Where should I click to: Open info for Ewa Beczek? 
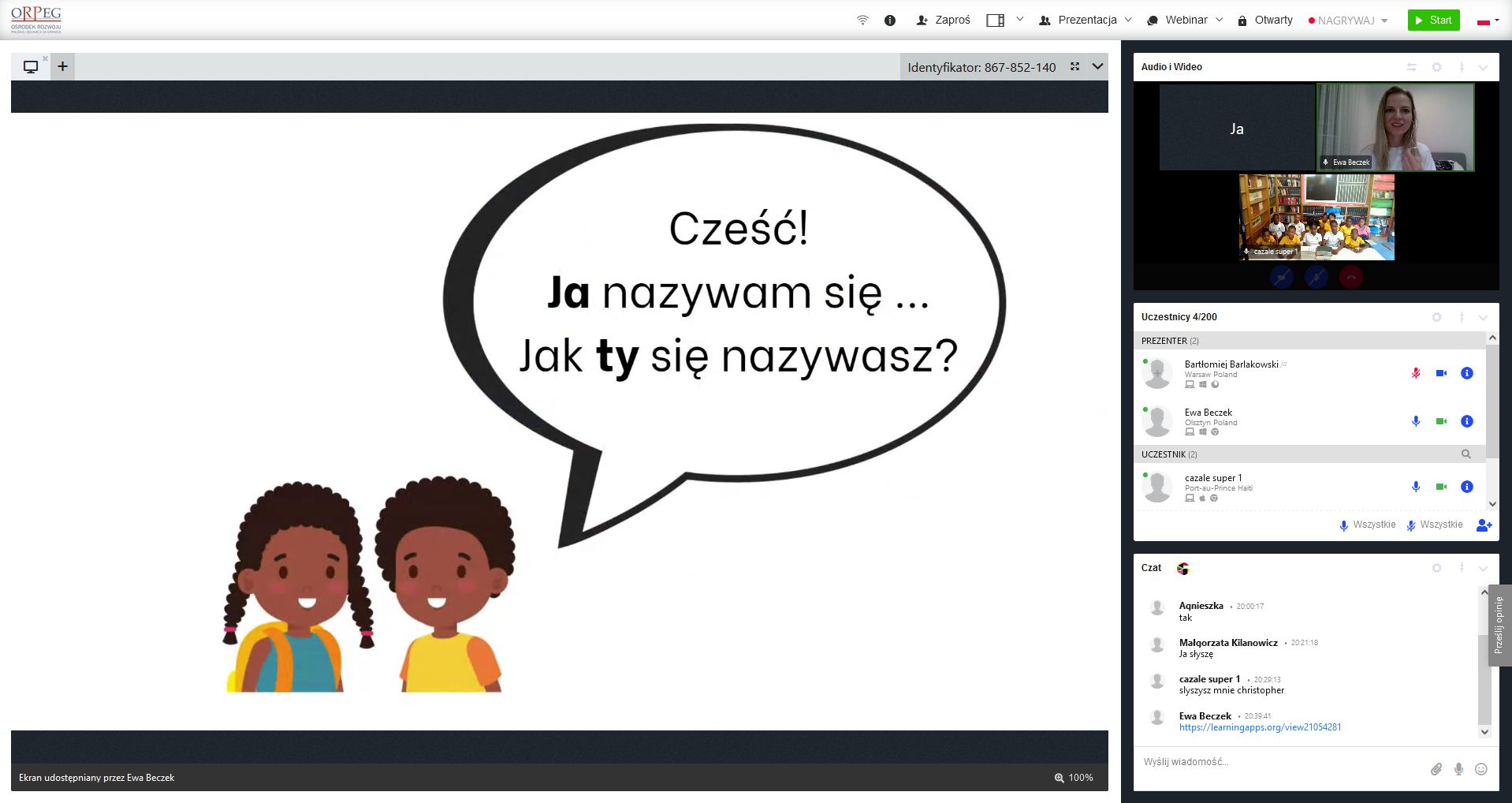[1466, 421]
